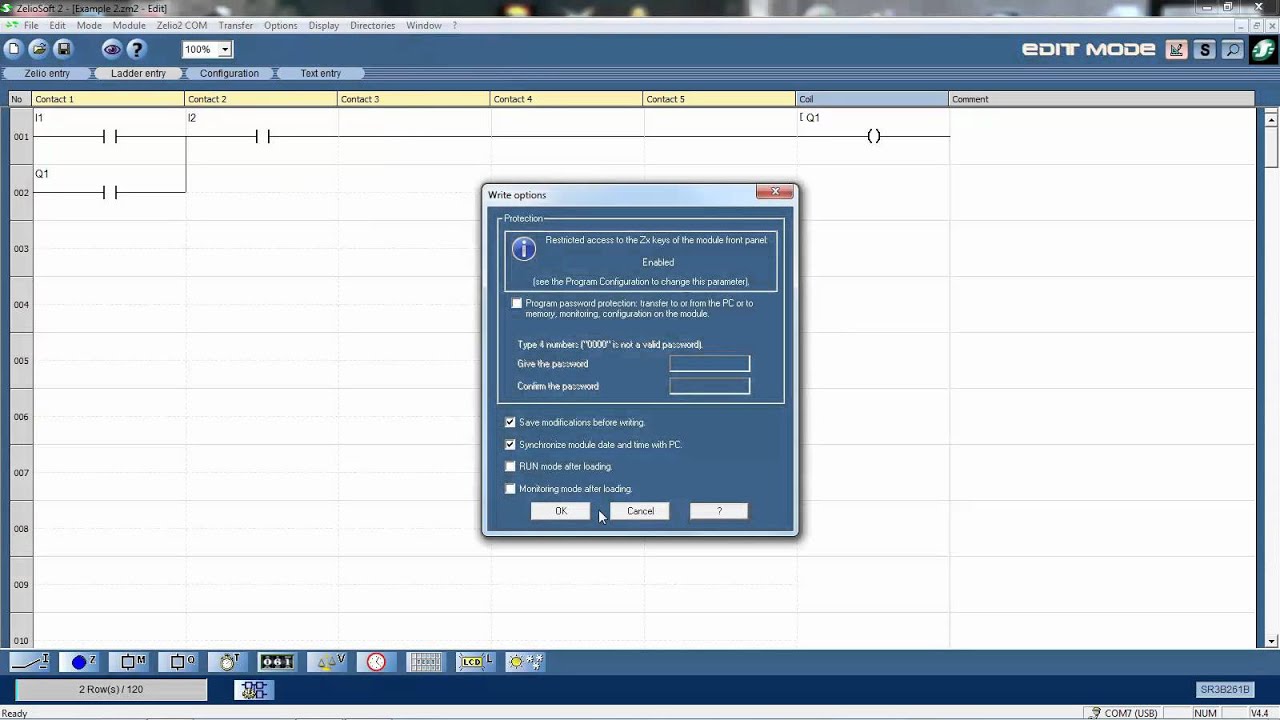Check RUN mode after loading
Viewport: 1280px width, 720px height.
510,466
